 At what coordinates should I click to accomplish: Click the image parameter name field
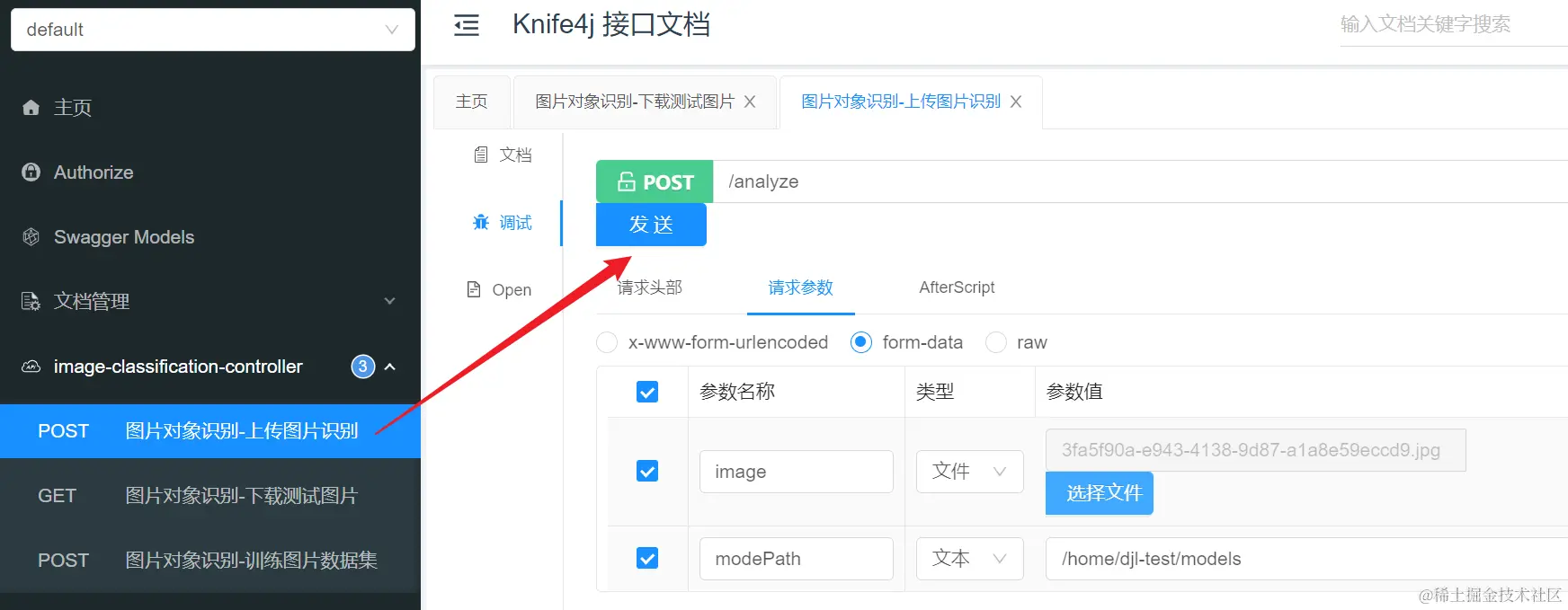tap(797, 472)
